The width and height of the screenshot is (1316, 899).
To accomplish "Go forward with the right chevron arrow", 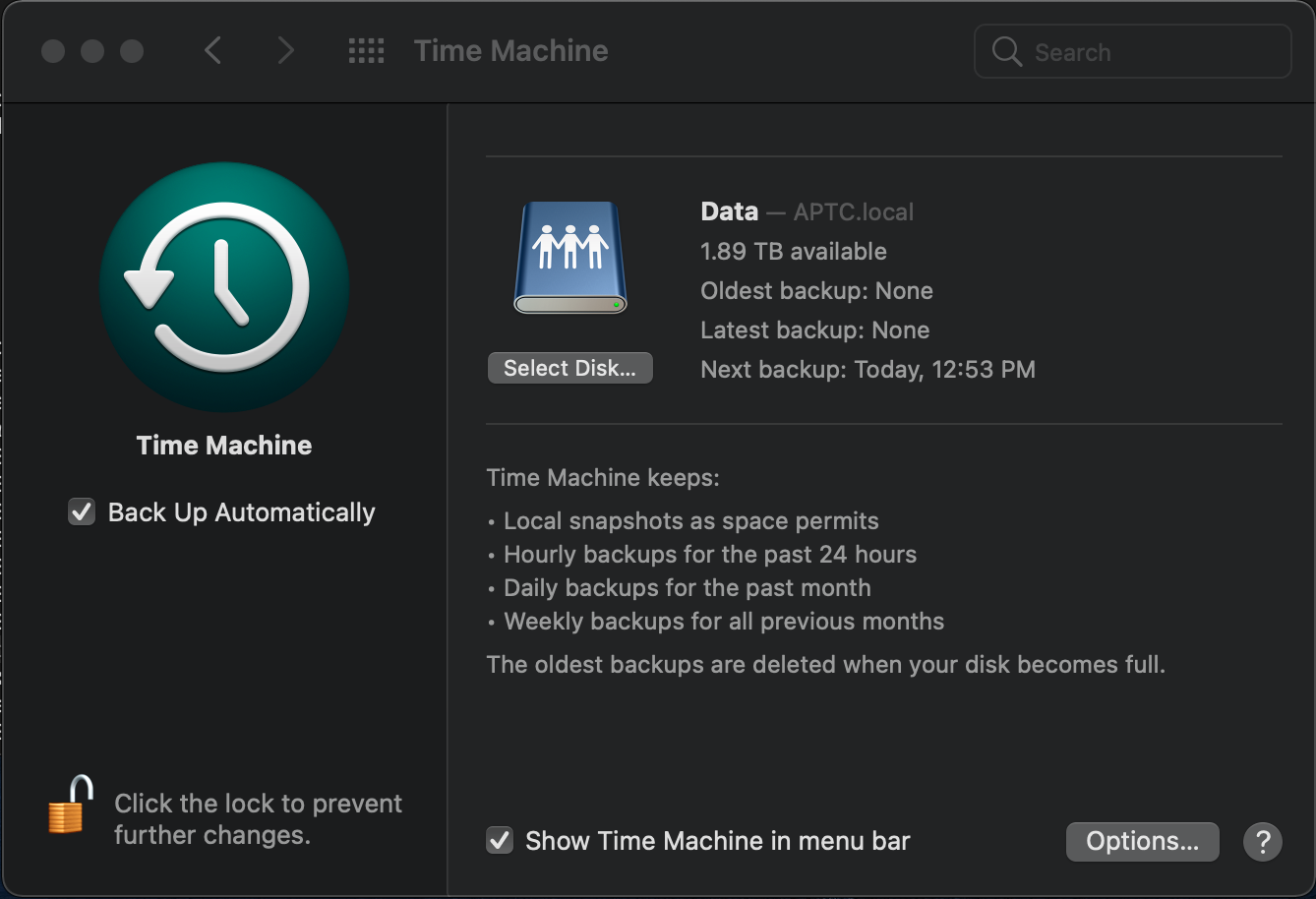I will point(285,51).
